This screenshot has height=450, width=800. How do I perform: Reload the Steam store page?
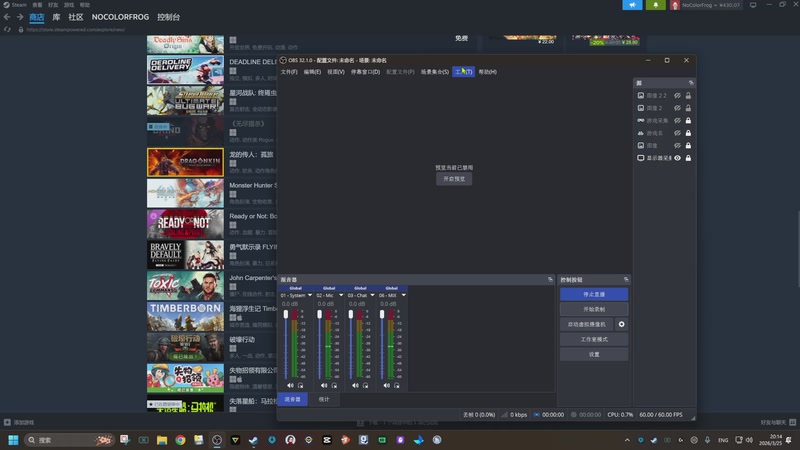click(x=7, y=30)
